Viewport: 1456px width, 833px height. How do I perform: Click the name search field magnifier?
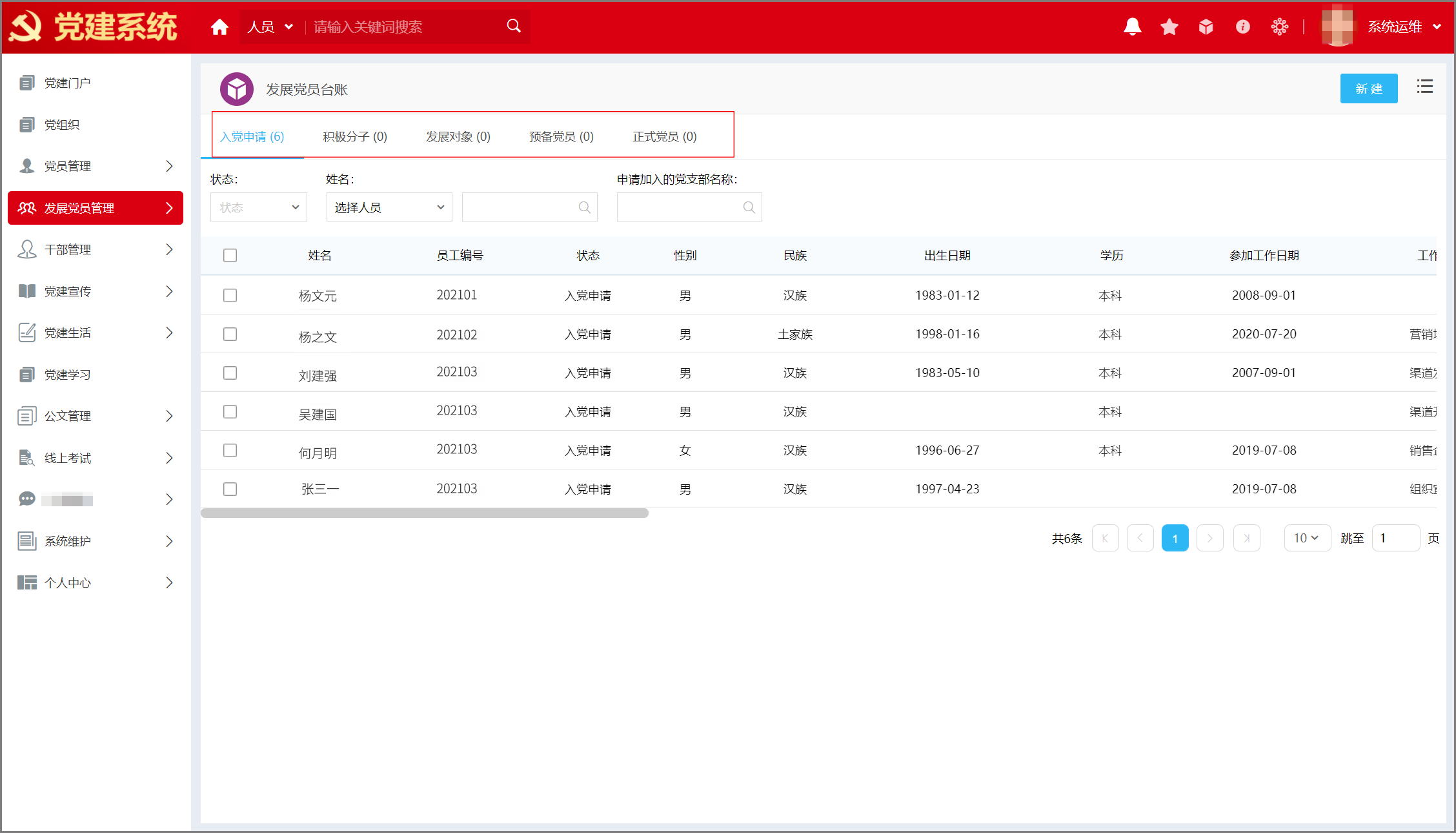(584, 207)
